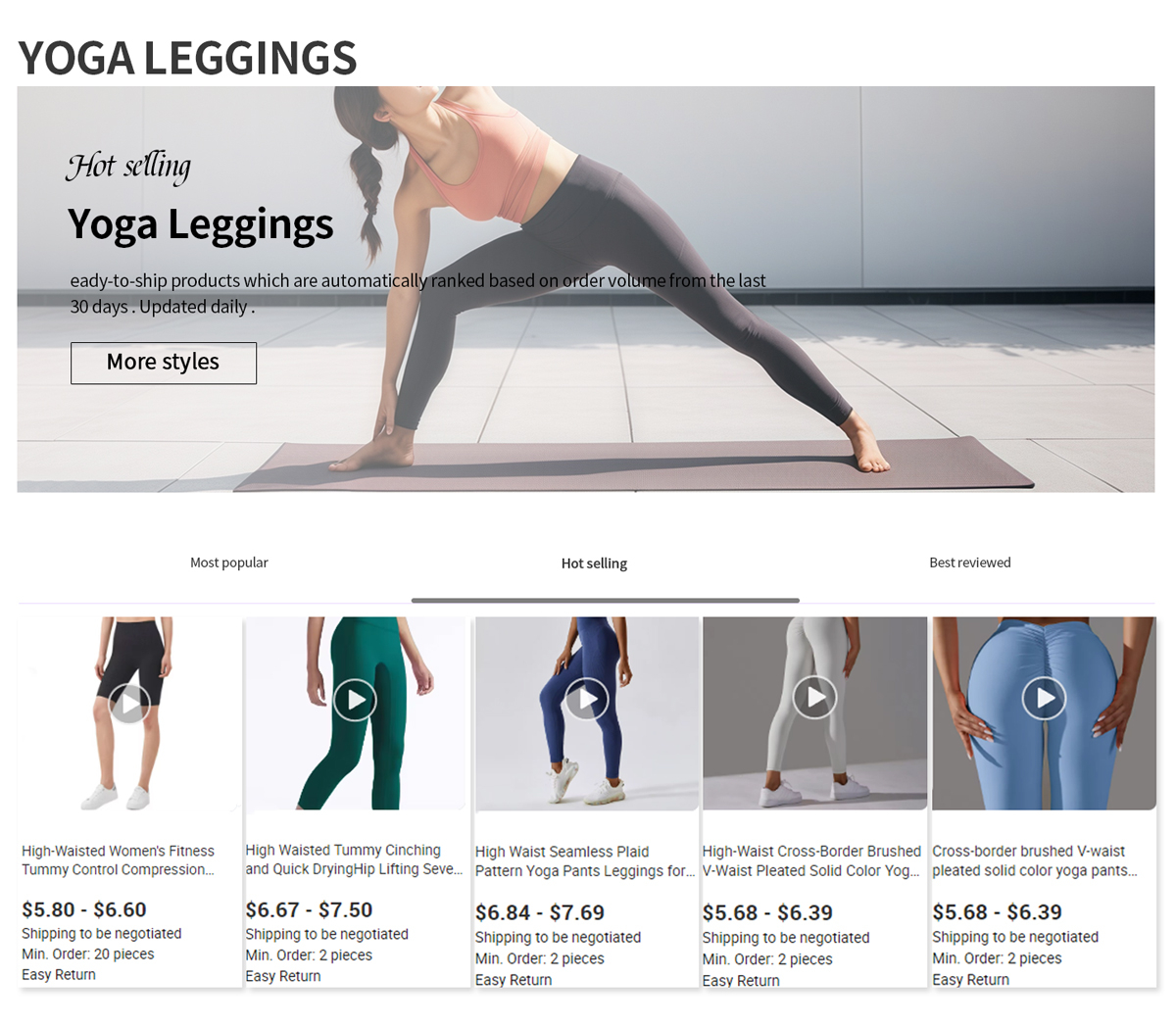Screen dimensions: 1176x1028
Task: Click the More styles button
Action: 164,363
